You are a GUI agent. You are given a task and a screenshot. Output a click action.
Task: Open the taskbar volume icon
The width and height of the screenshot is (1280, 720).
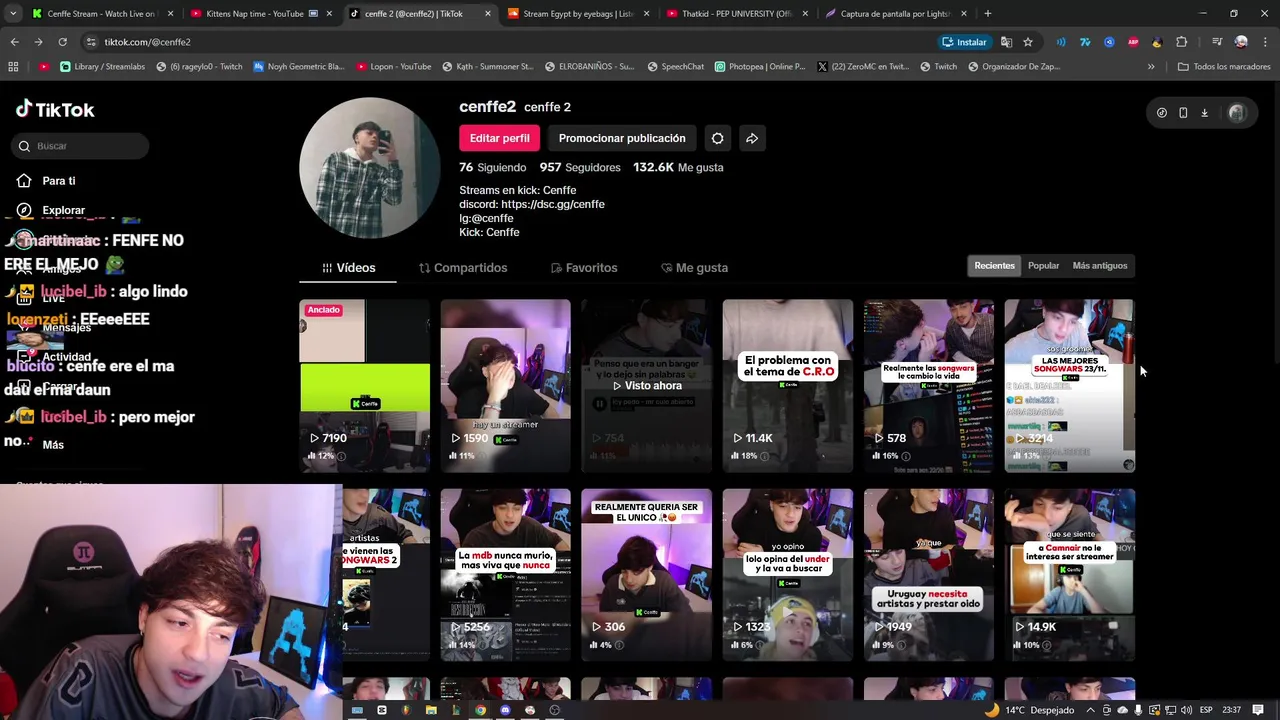tap(1185, 710)
